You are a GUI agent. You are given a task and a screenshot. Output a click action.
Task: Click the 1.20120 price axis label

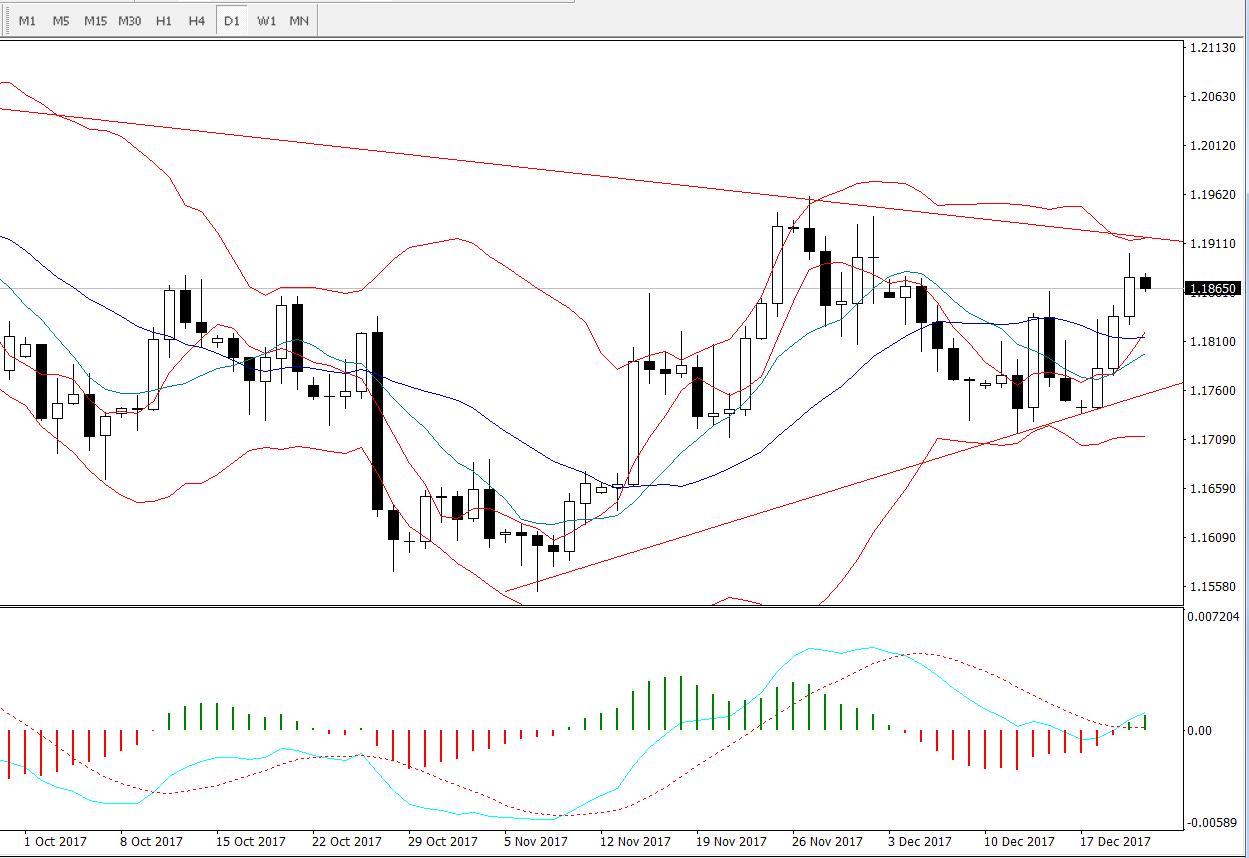[1213, 146]
